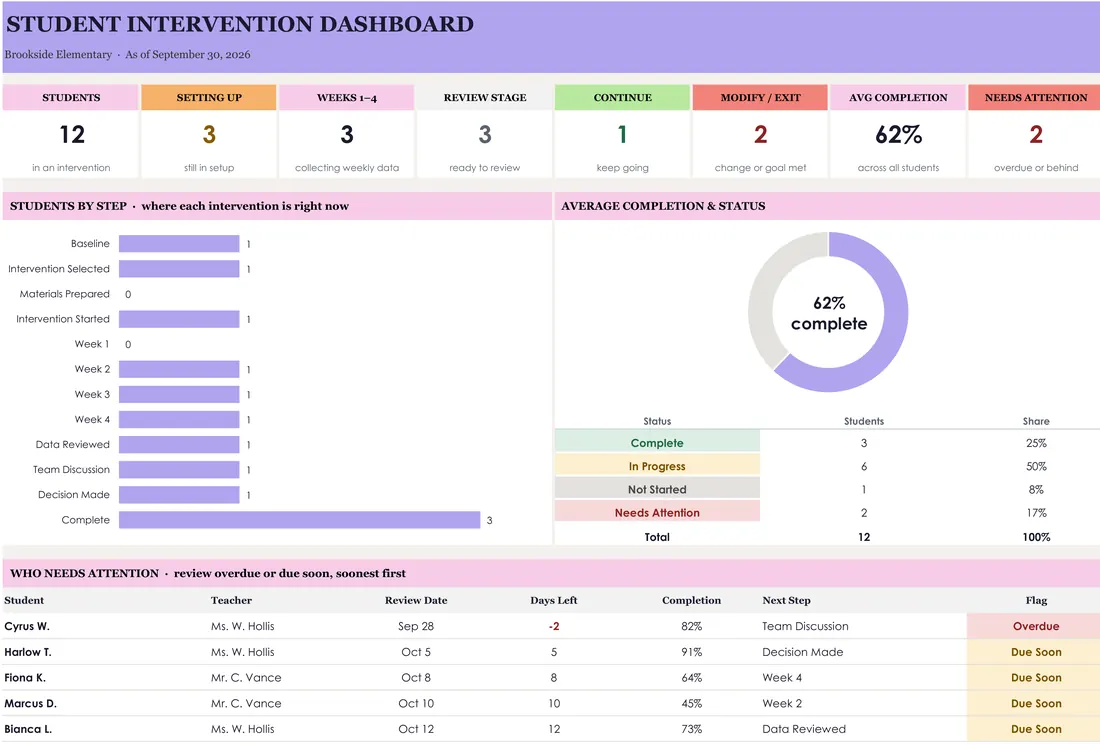This screenshot has width=1100, height=745.
Task: Click the Intervention Started bar
Action: [x=179, y=319]
